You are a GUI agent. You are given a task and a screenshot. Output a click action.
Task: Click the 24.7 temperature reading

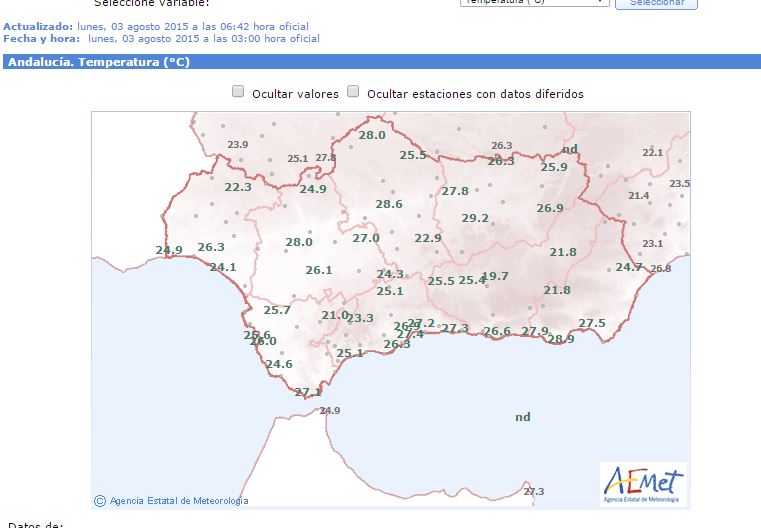629,267
